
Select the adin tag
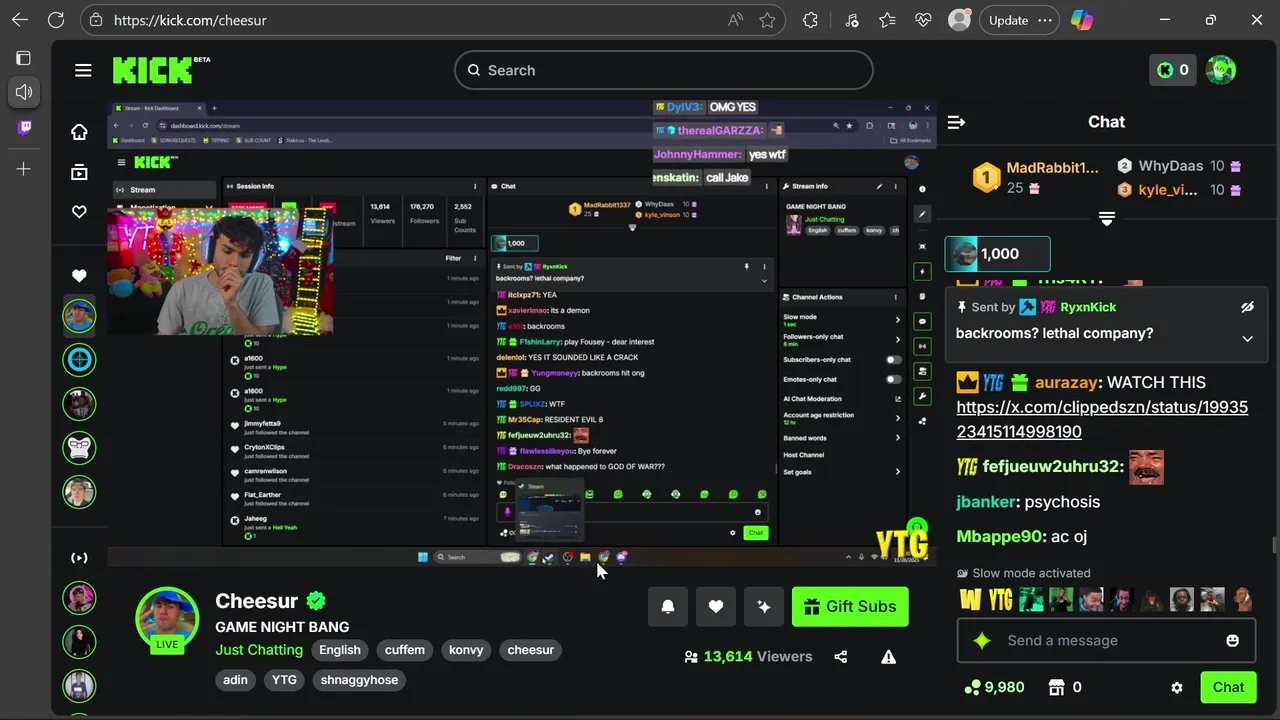[235, 680]
